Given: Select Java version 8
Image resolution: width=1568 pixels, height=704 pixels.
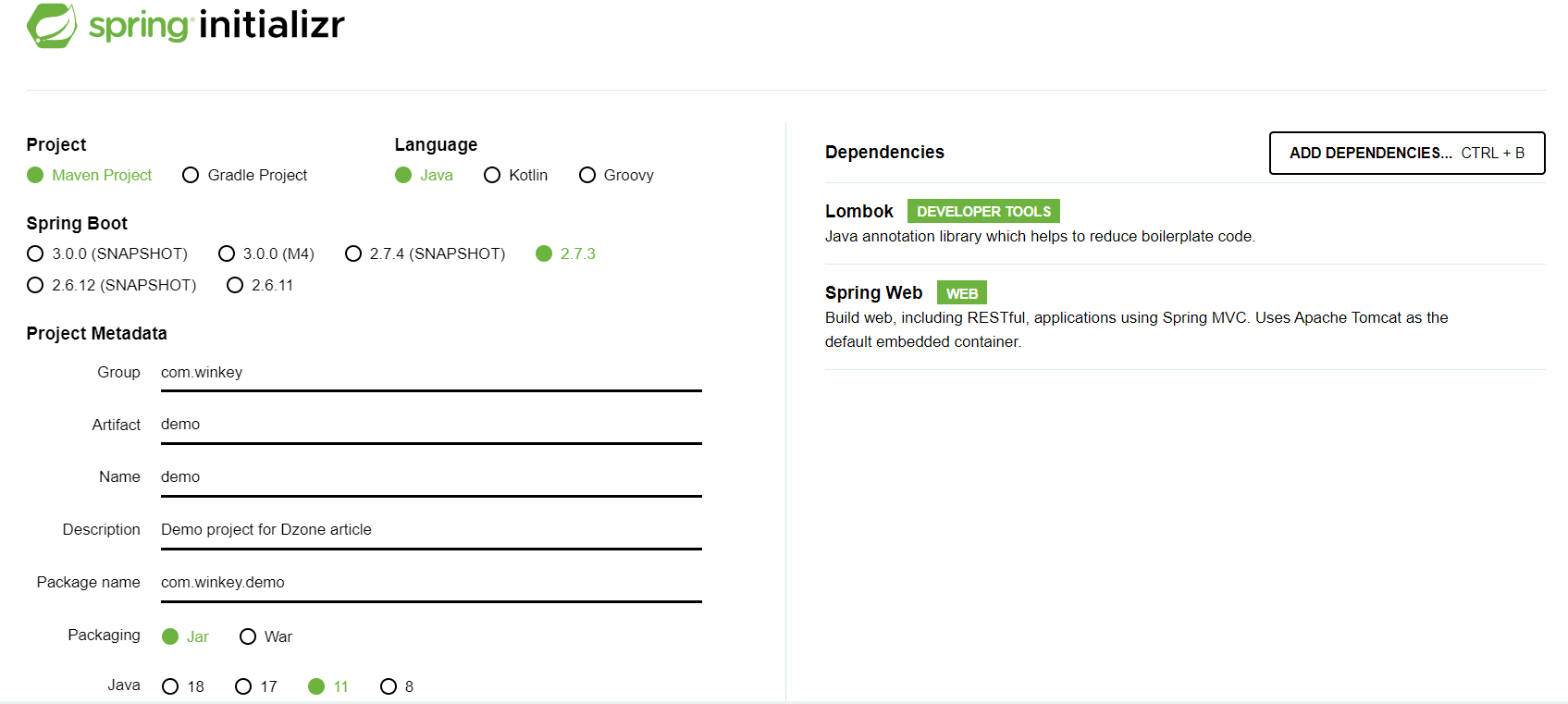Looking at the screenshot, I should [389, 686].
